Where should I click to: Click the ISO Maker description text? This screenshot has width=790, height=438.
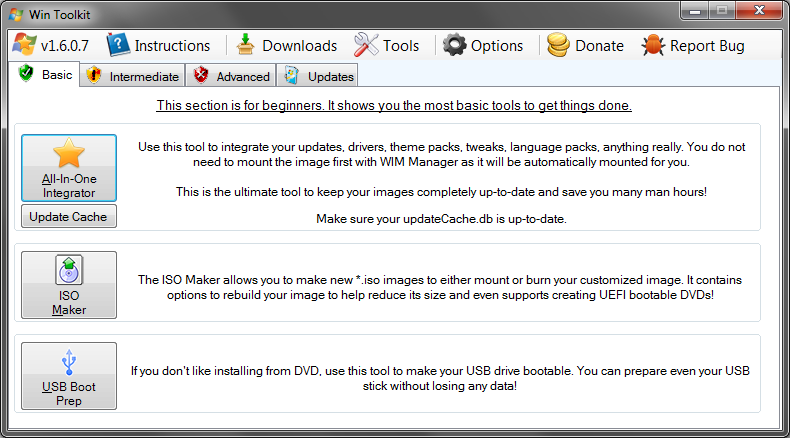[x=440, y=287]
